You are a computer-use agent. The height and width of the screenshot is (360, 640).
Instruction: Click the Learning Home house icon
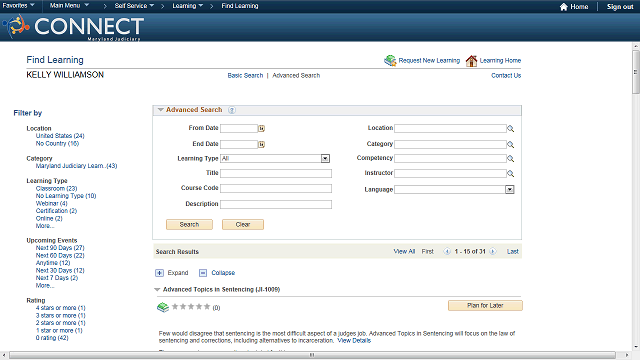click(x=471, y=61)
